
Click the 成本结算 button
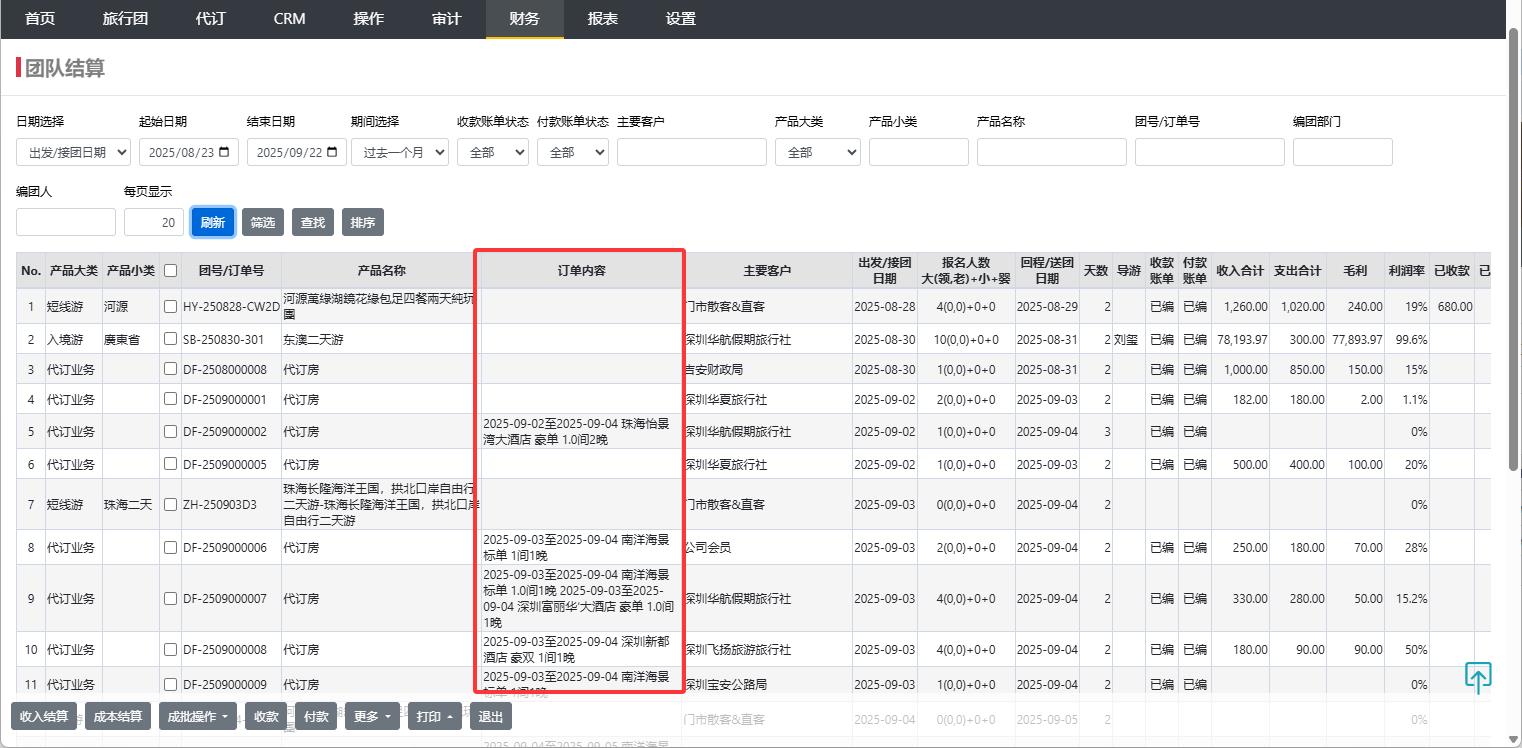(x=118, y=716)
